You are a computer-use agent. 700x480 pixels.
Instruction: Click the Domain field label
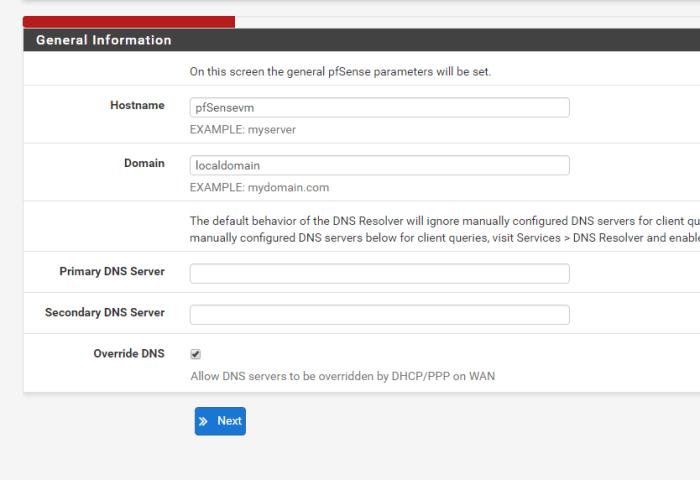point(144,163)
